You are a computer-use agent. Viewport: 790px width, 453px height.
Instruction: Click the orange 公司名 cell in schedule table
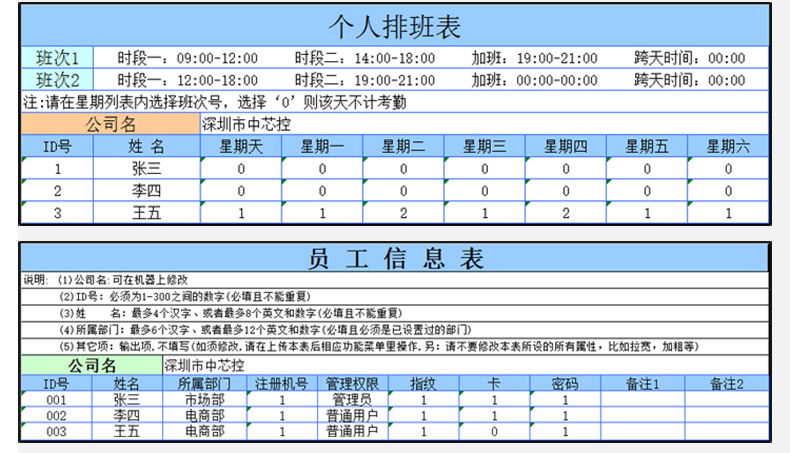point(110,125)
